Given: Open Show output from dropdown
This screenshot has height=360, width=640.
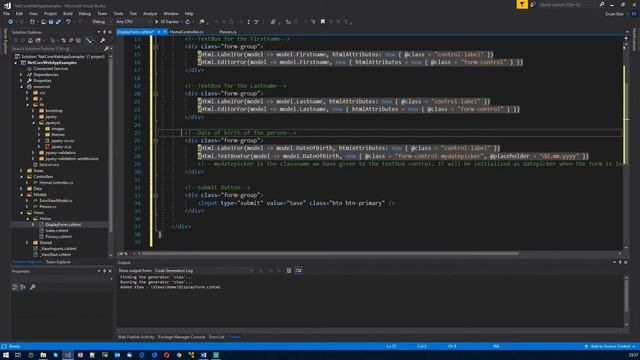Looking at the screenshot, I should click(204, 271).
